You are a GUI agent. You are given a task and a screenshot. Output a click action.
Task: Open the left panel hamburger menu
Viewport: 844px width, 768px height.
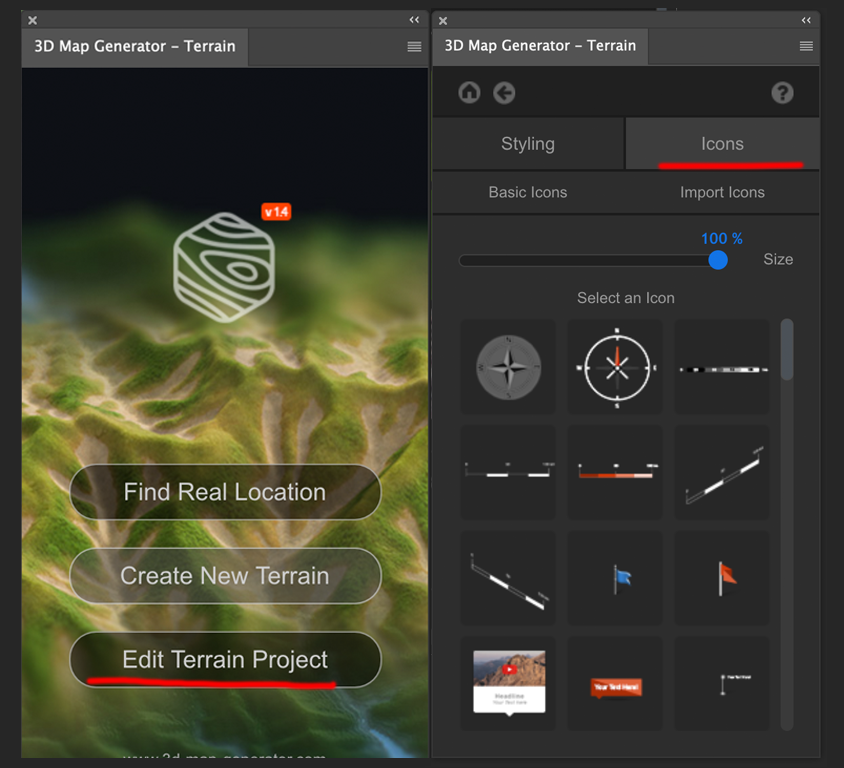[414, 47]
